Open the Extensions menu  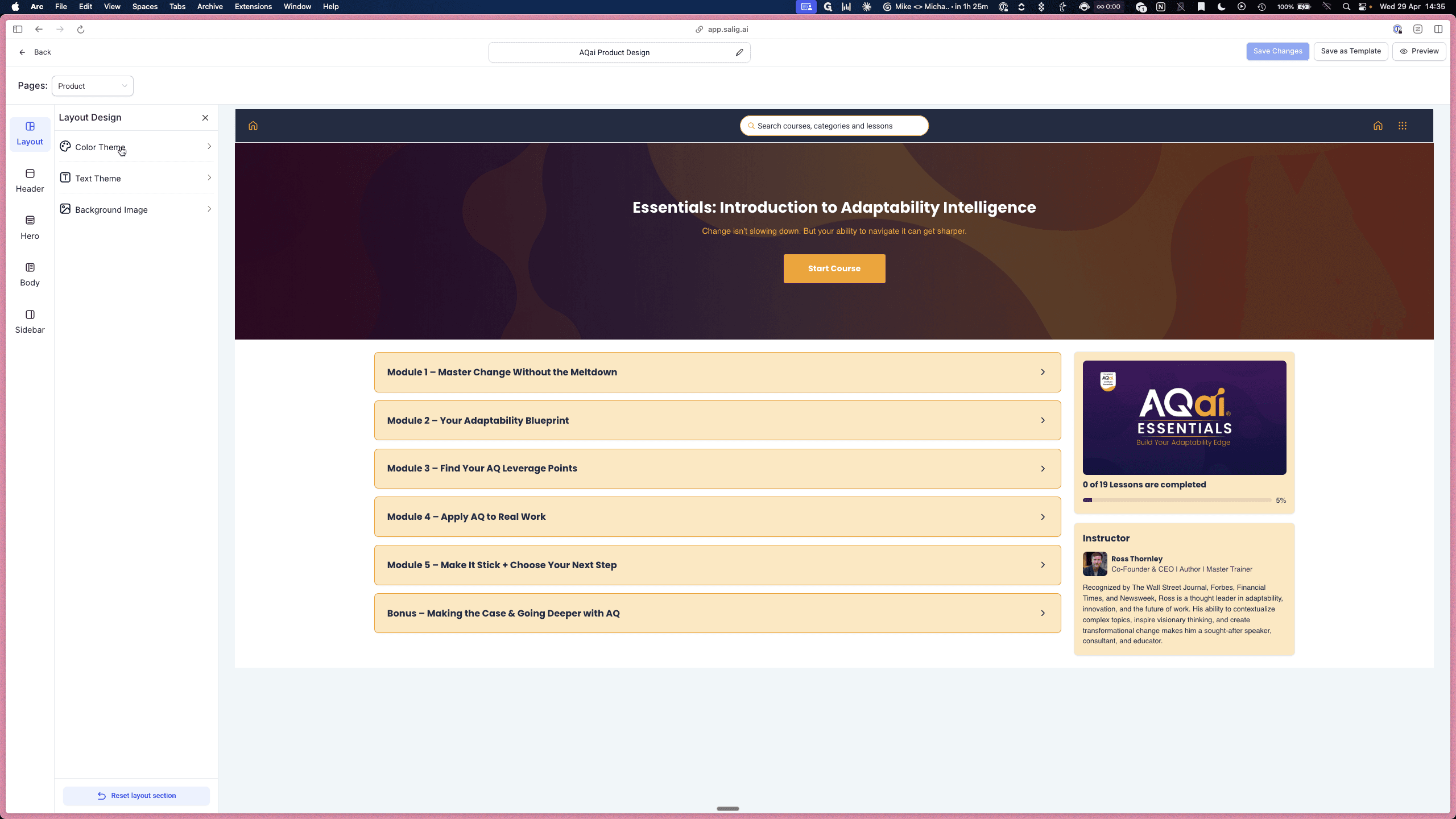pos(253,7)
